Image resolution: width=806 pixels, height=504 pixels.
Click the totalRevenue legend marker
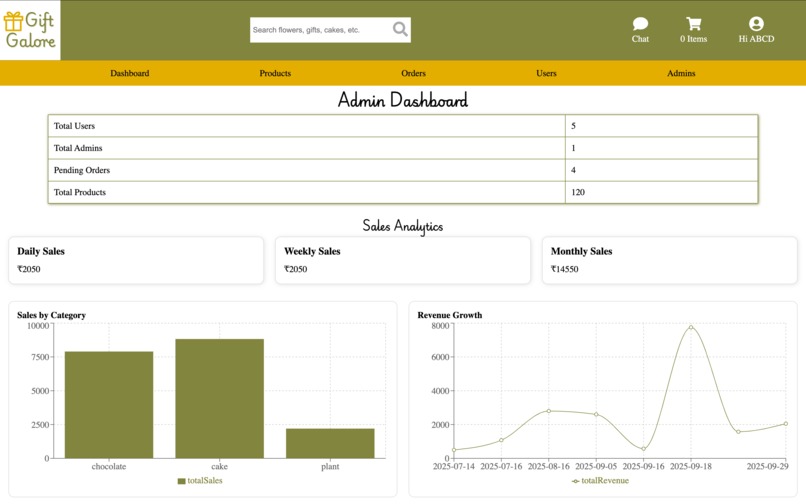[x=575, y=481]
